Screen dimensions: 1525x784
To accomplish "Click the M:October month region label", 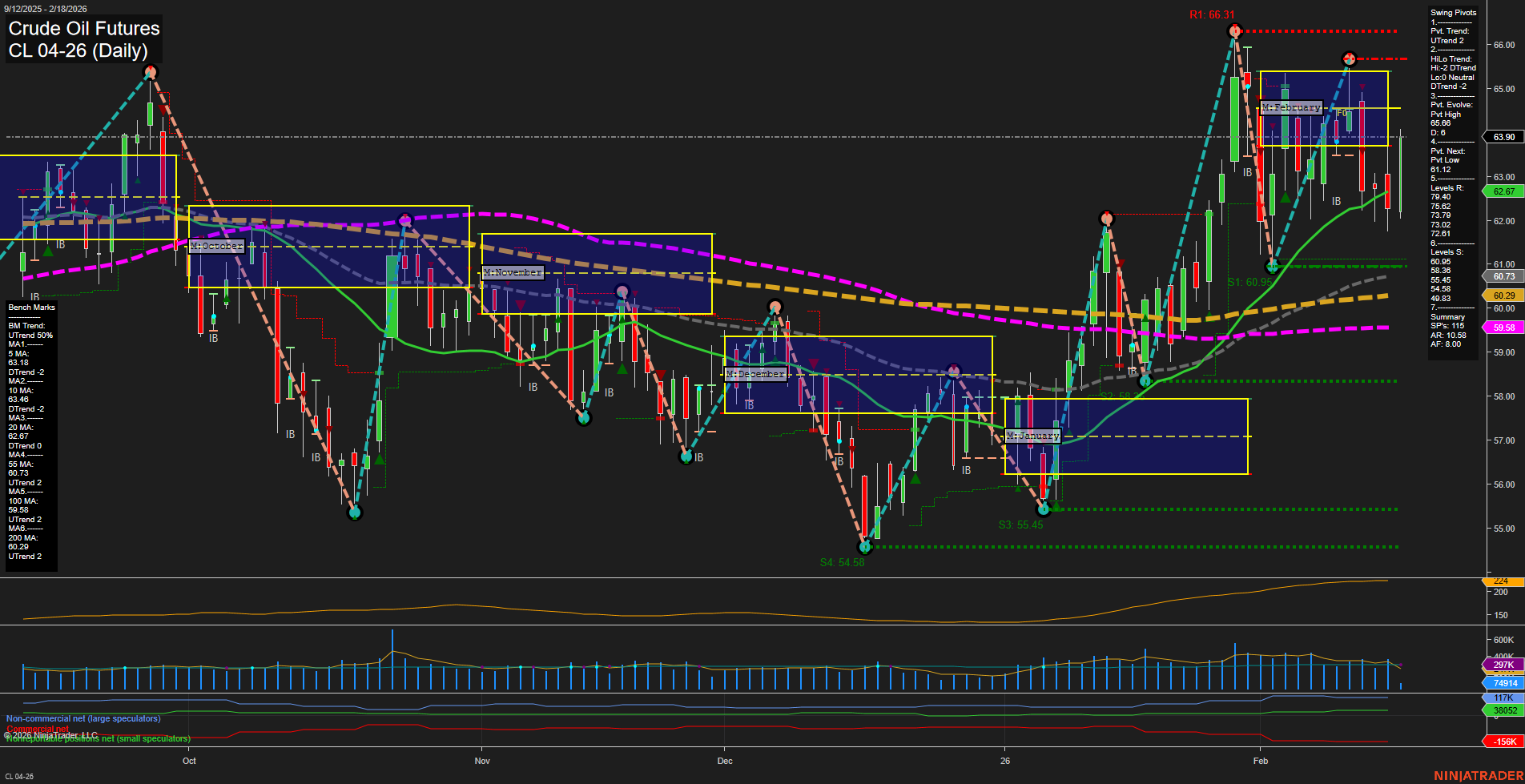I will [215, 246].
